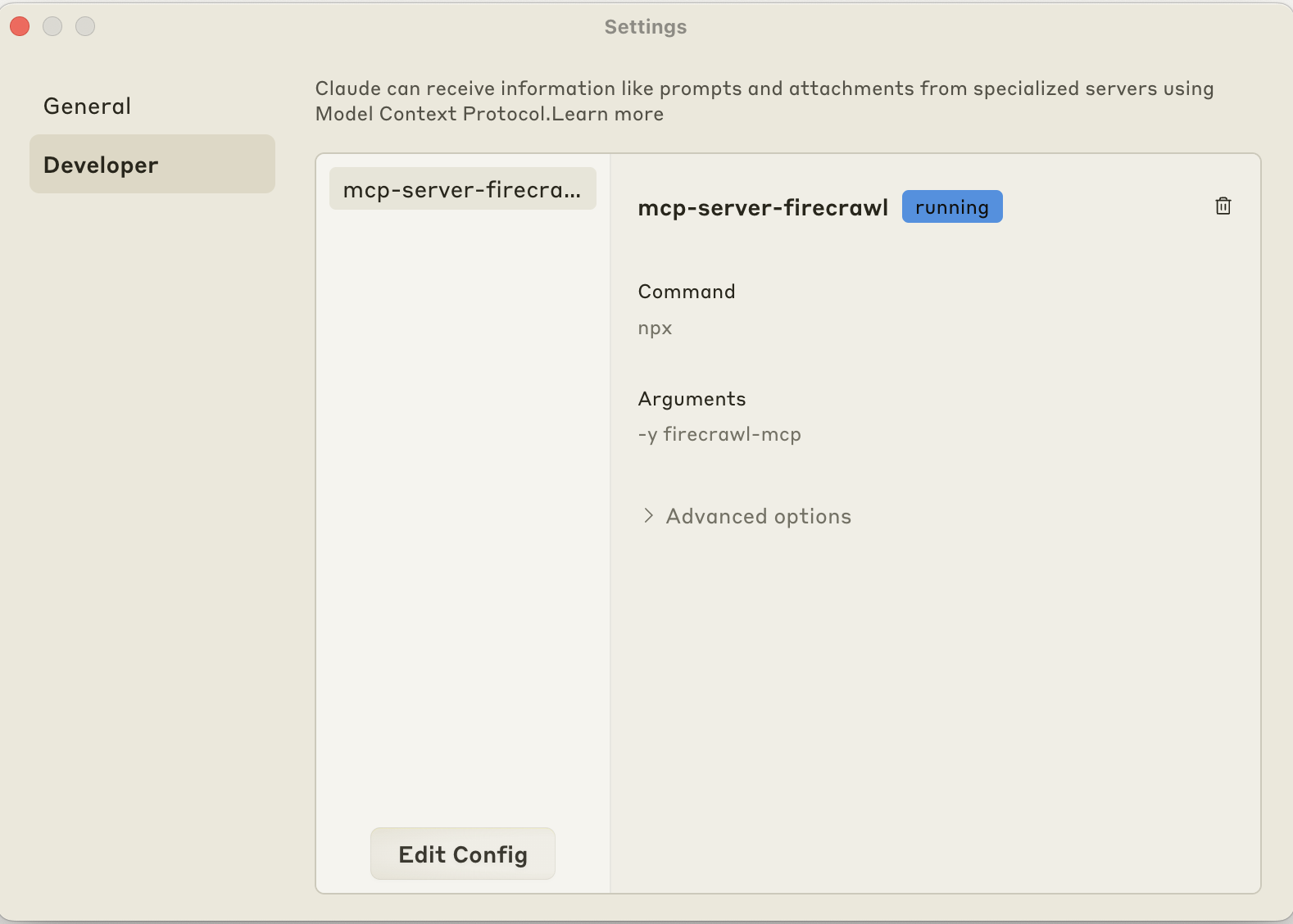Viewport: 1293px width, 924px height.
Task: Open the Learn more link
Action: 607,114
